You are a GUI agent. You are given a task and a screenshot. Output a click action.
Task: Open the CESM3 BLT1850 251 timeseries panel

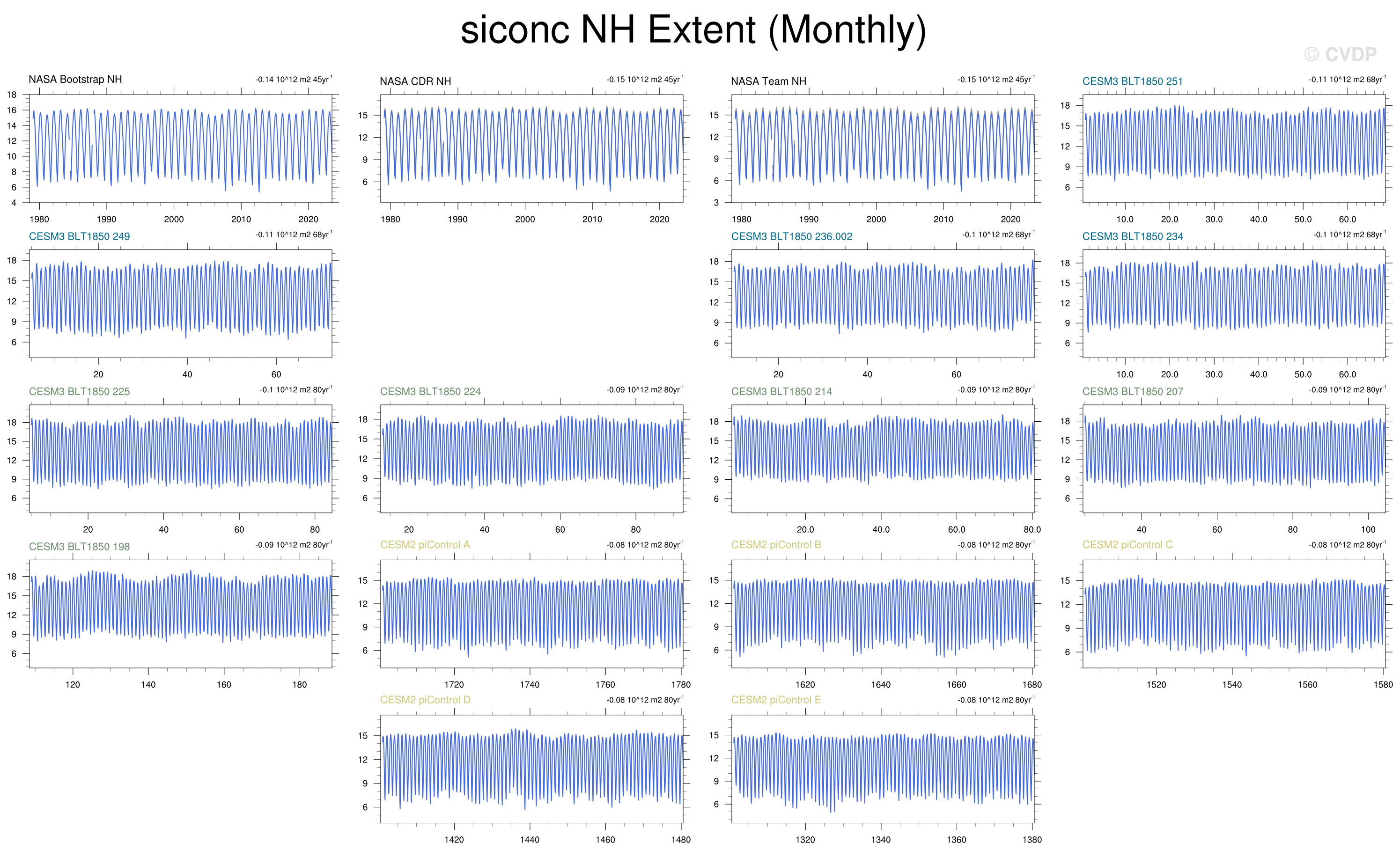coord(1233,148)
